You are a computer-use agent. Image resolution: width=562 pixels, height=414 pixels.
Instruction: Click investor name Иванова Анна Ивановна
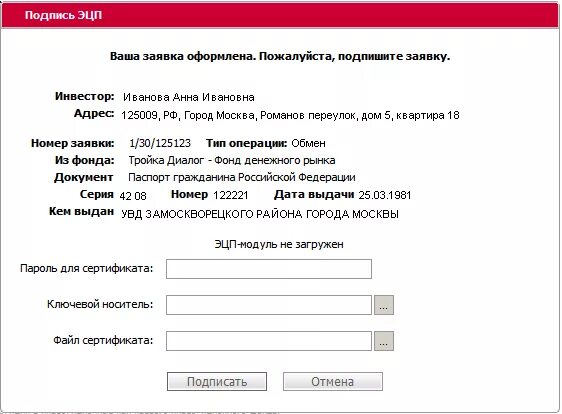coord(189,97)
